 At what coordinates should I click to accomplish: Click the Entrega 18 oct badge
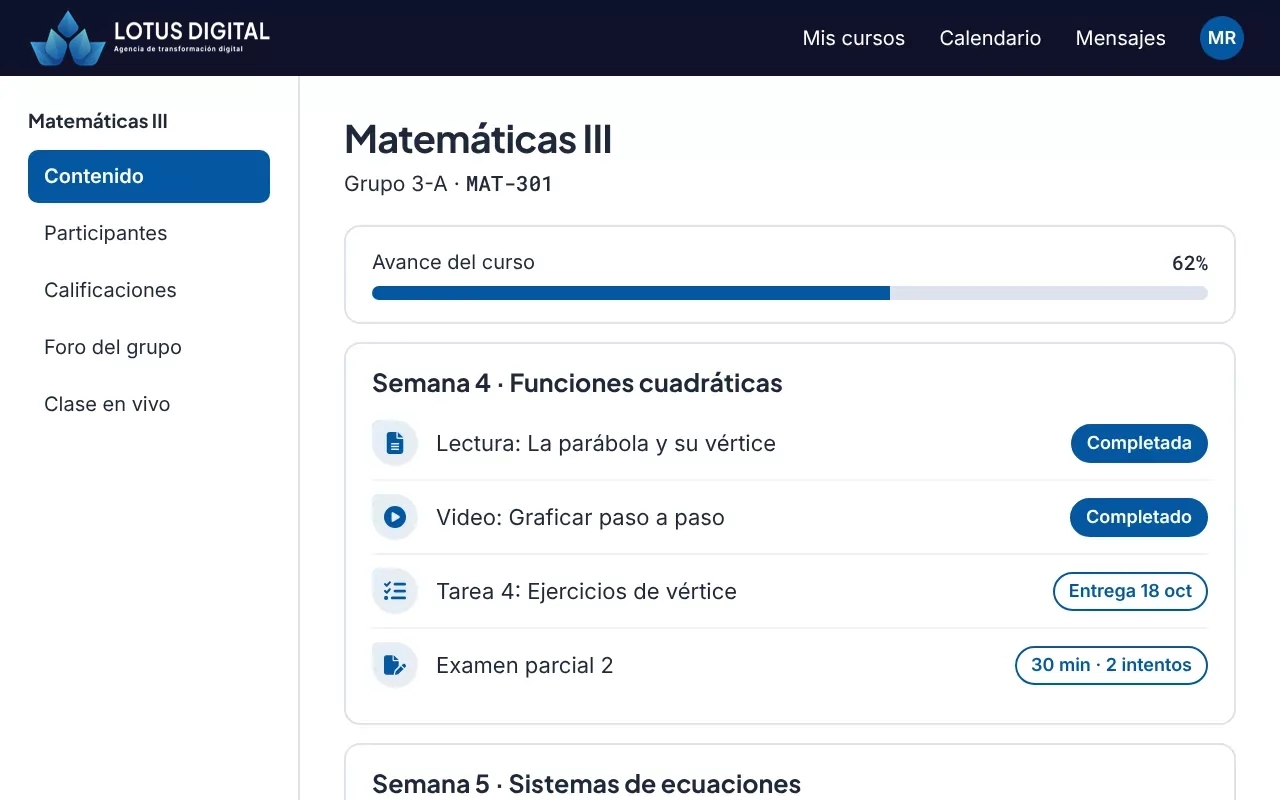1130,591
